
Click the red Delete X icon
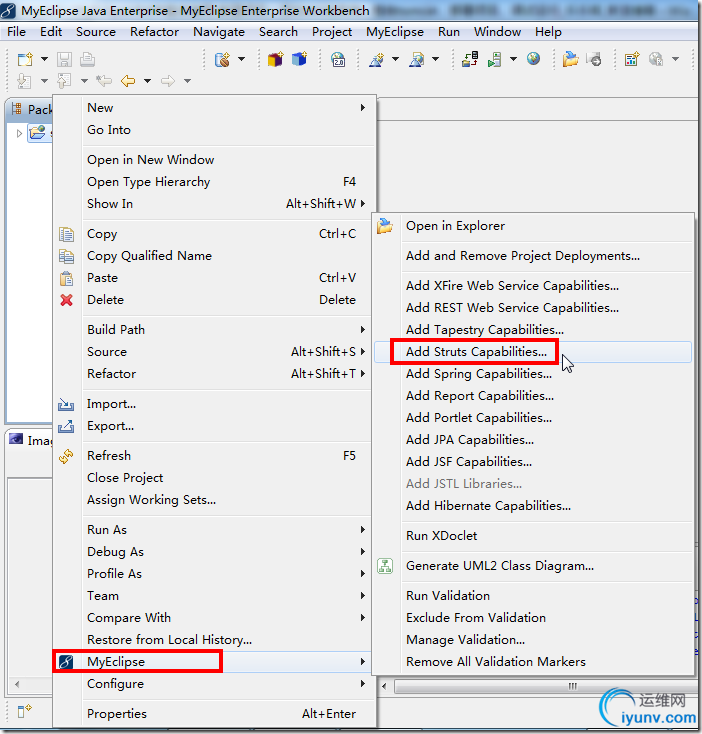(66, 300)
